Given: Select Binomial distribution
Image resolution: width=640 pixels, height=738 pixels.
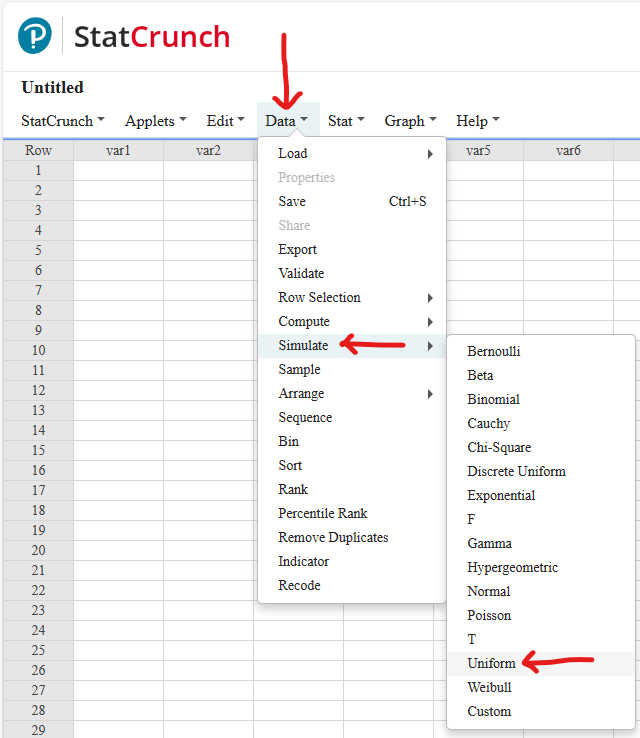Looking at the screenshot, I should (541, 400).
